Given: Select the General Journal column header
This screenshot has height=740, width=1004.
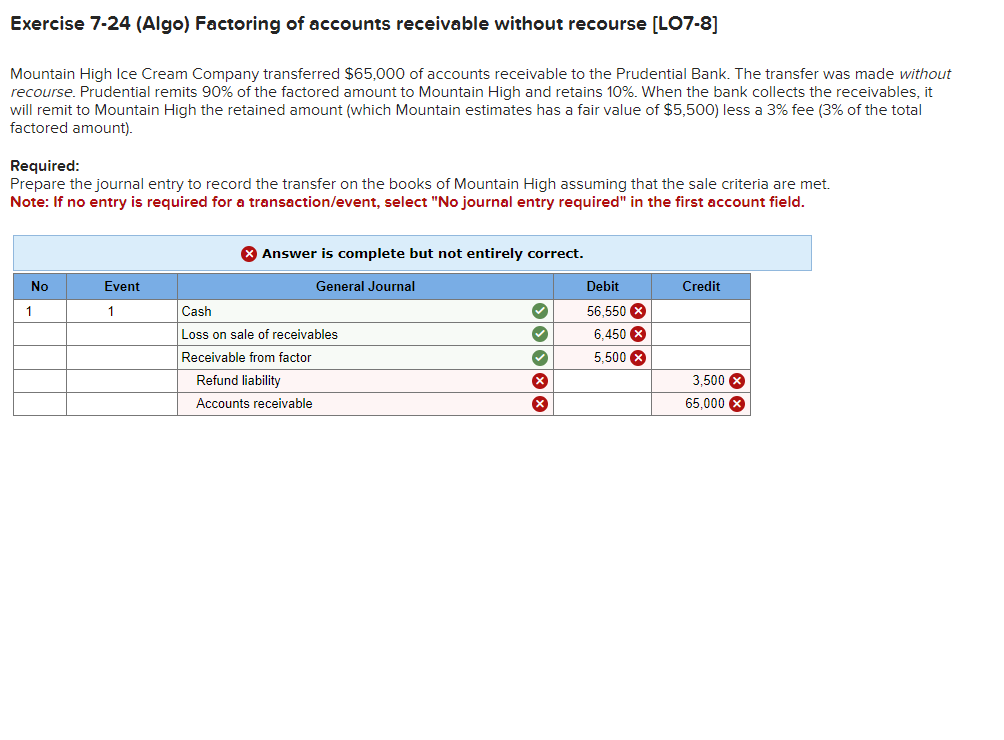Looking at the screenshot, I should click(363, 287).
